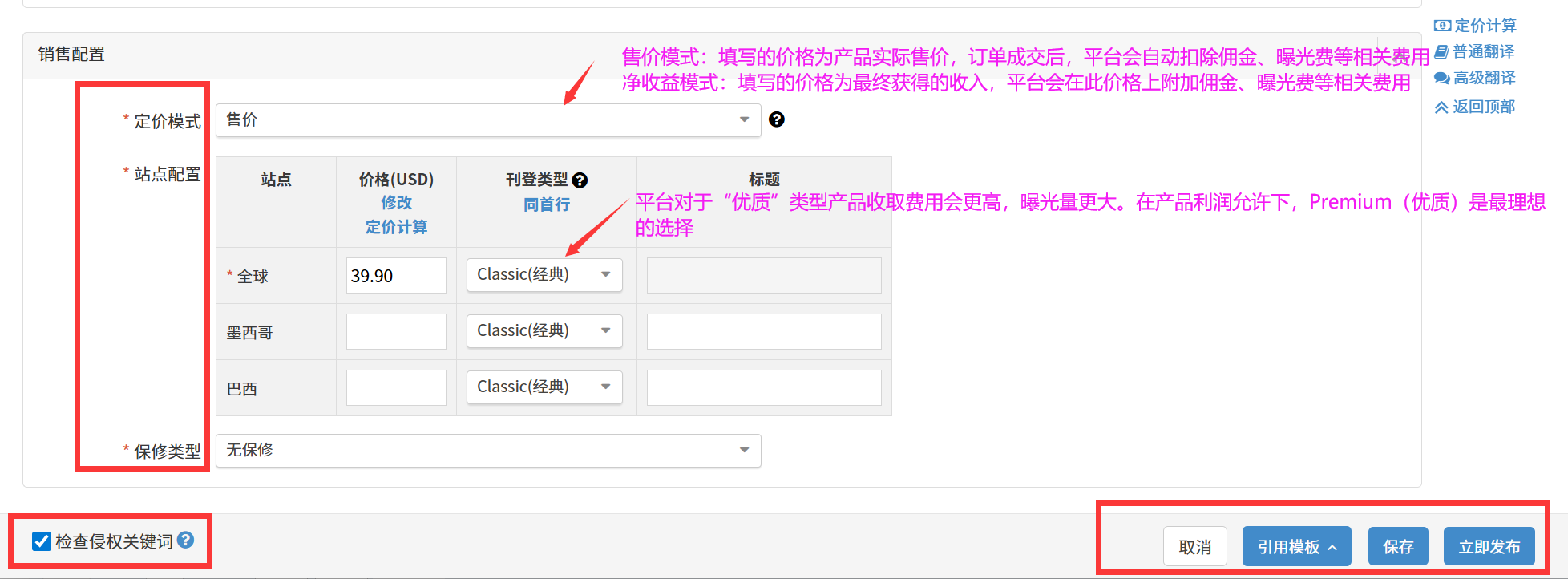The image size is (1568, 579).
Task: Open the 墨西哥 listing type dropdown
Action: [x=544, y=331]
